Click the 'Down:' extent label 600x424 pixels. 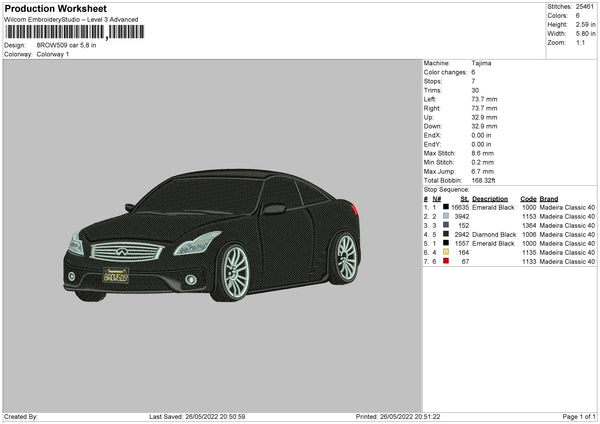coord(432,126)
